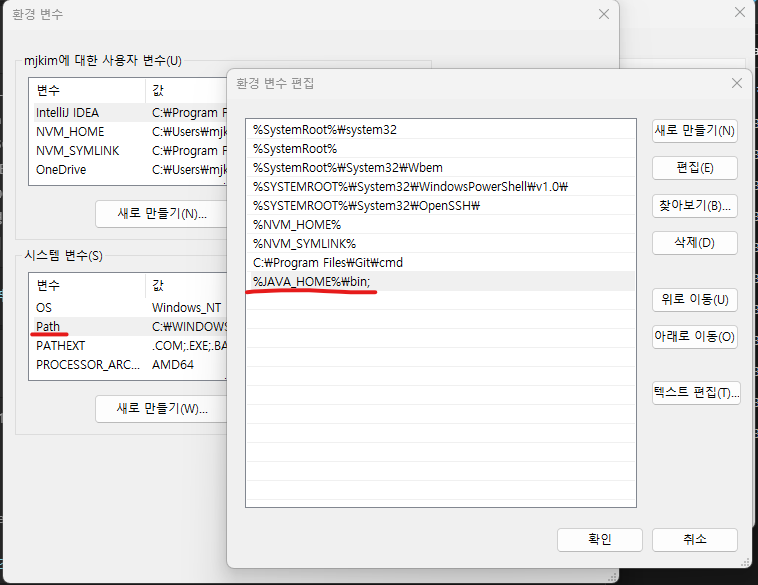Select the OS system variable row
This screenshot has width=758, height=585.
129,307
